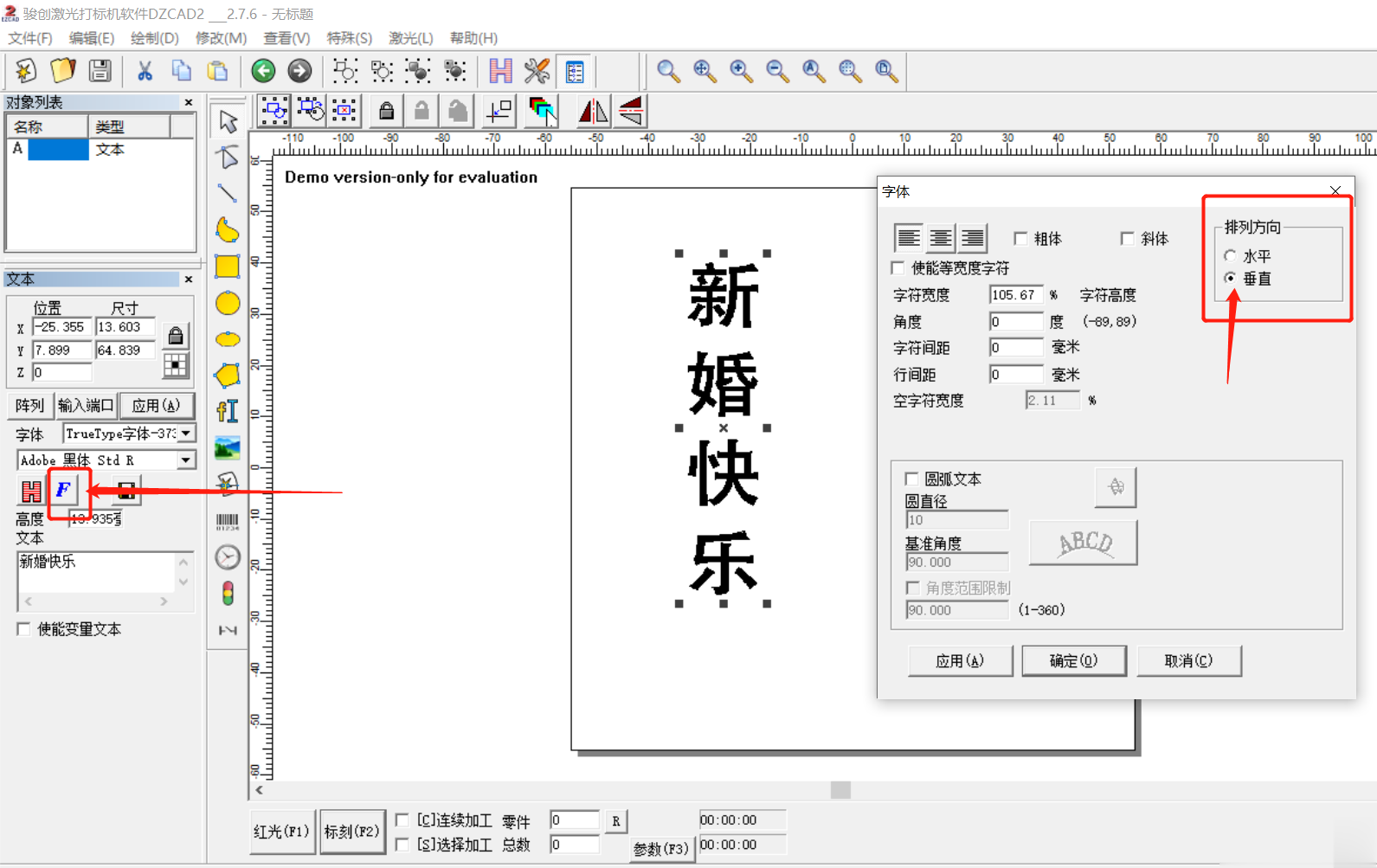Enable the 粗体 bold checkbox
This screenshot has width=1377, height=868.
tap(1021, 239)
